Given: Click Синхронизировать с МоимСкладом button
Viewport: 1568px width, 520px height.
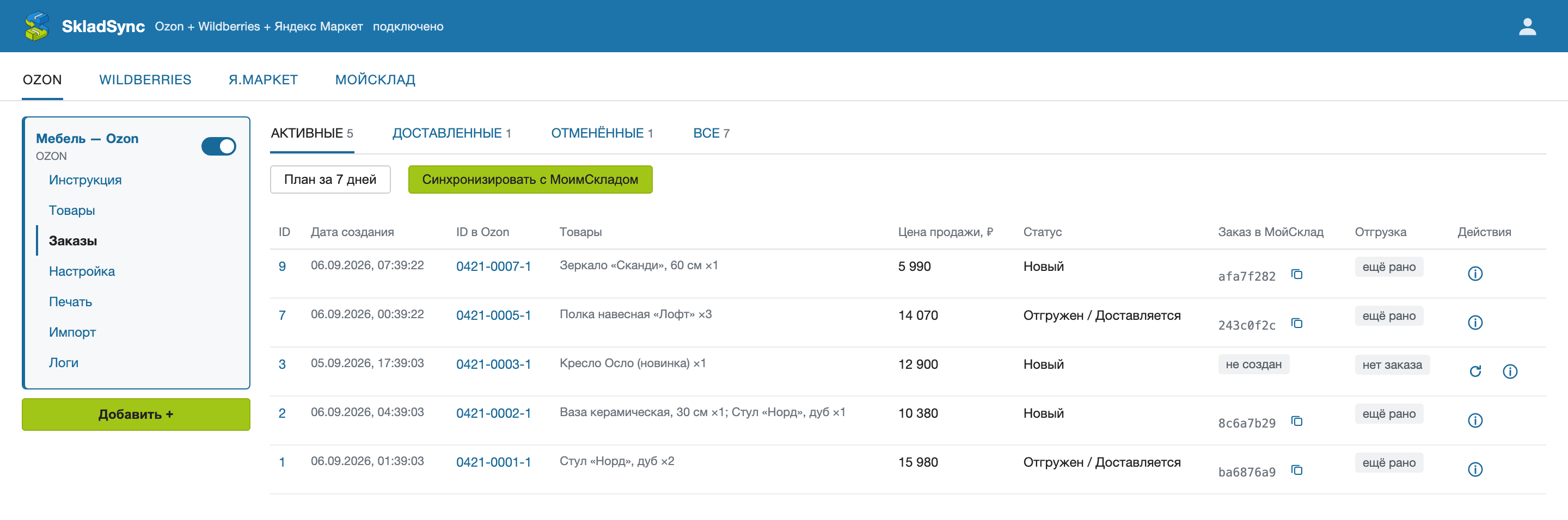Looking at the screenshot, I should [x=530, y=179].
